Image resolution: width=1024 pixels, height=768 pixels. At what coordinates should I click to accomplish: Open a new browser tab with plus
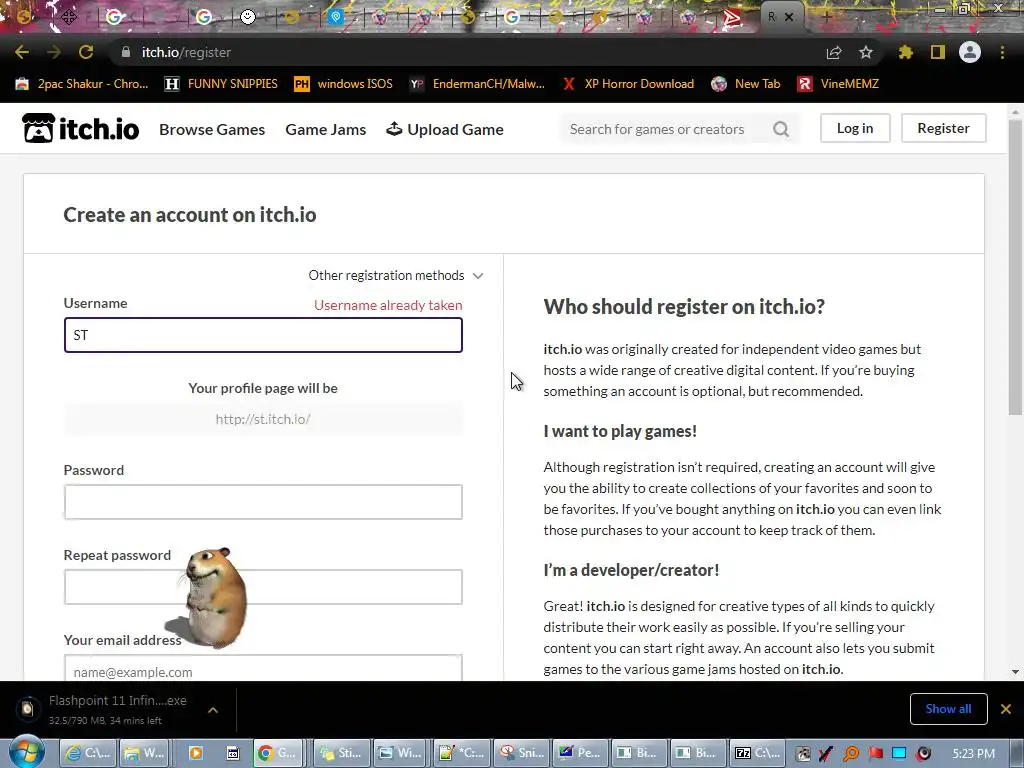[826, 17]
